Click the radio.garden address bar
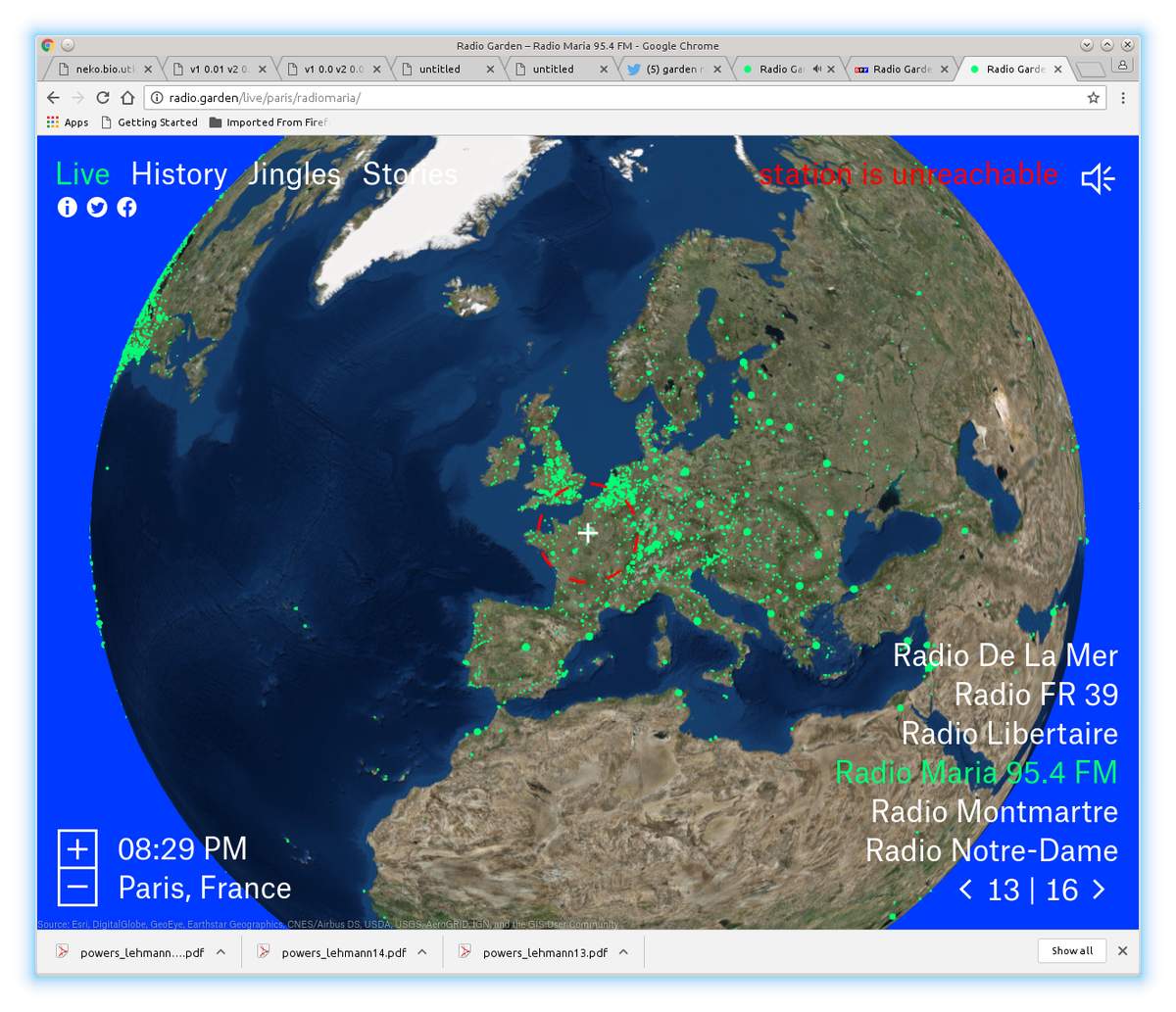The width and height of the screenshot is (1176, 1012). [x=625, y=97]
